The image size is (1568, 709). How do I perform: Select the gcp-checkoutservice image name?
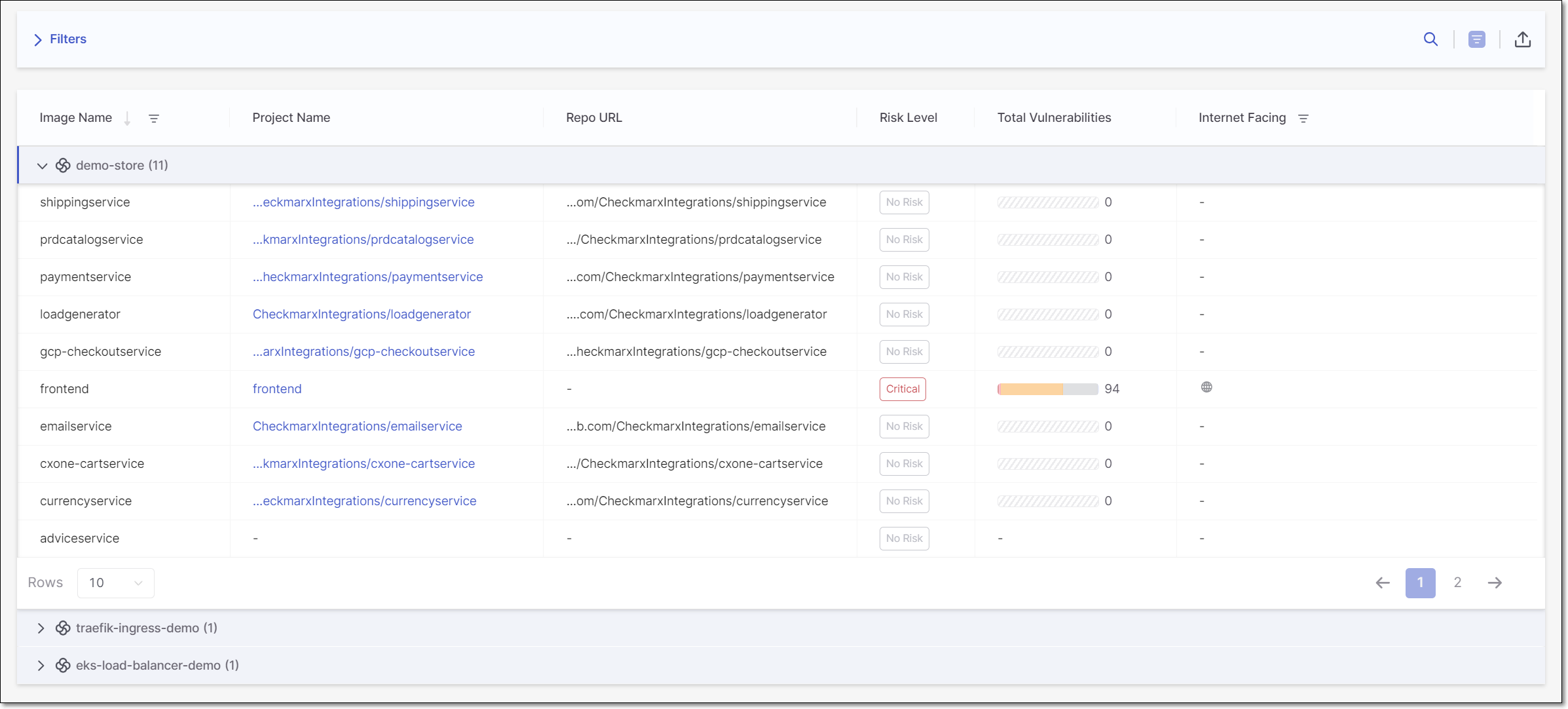[x=100, y=352]
